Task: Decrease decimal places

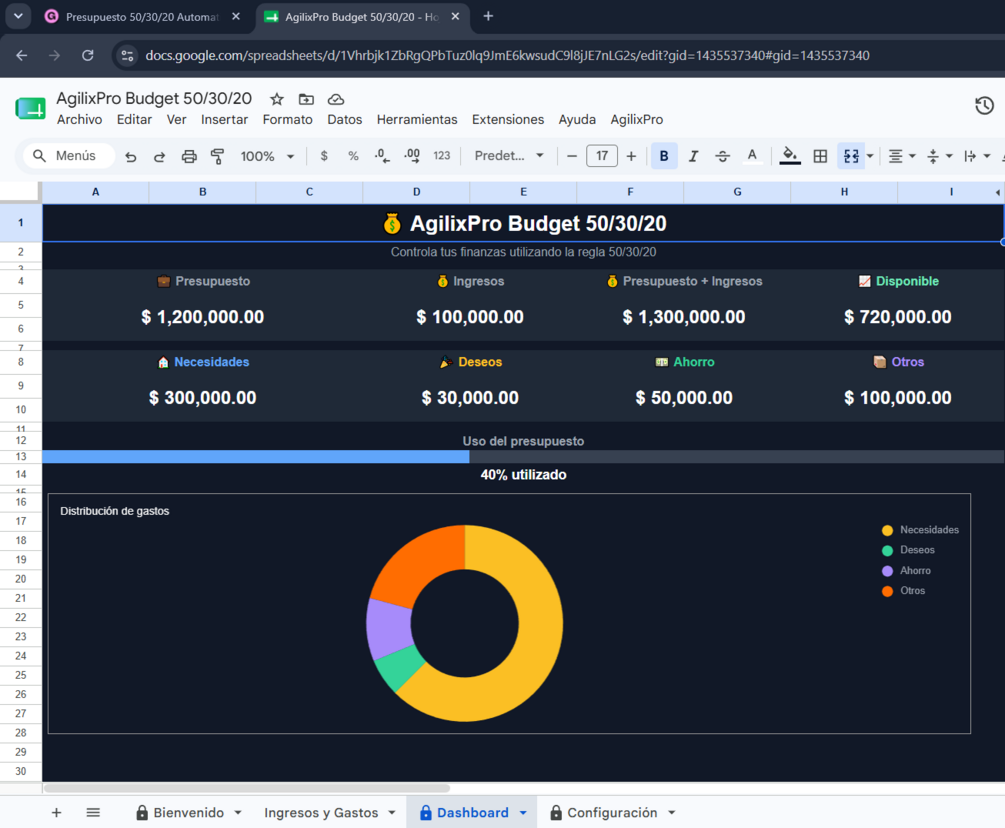Action: tap(382, 156)
